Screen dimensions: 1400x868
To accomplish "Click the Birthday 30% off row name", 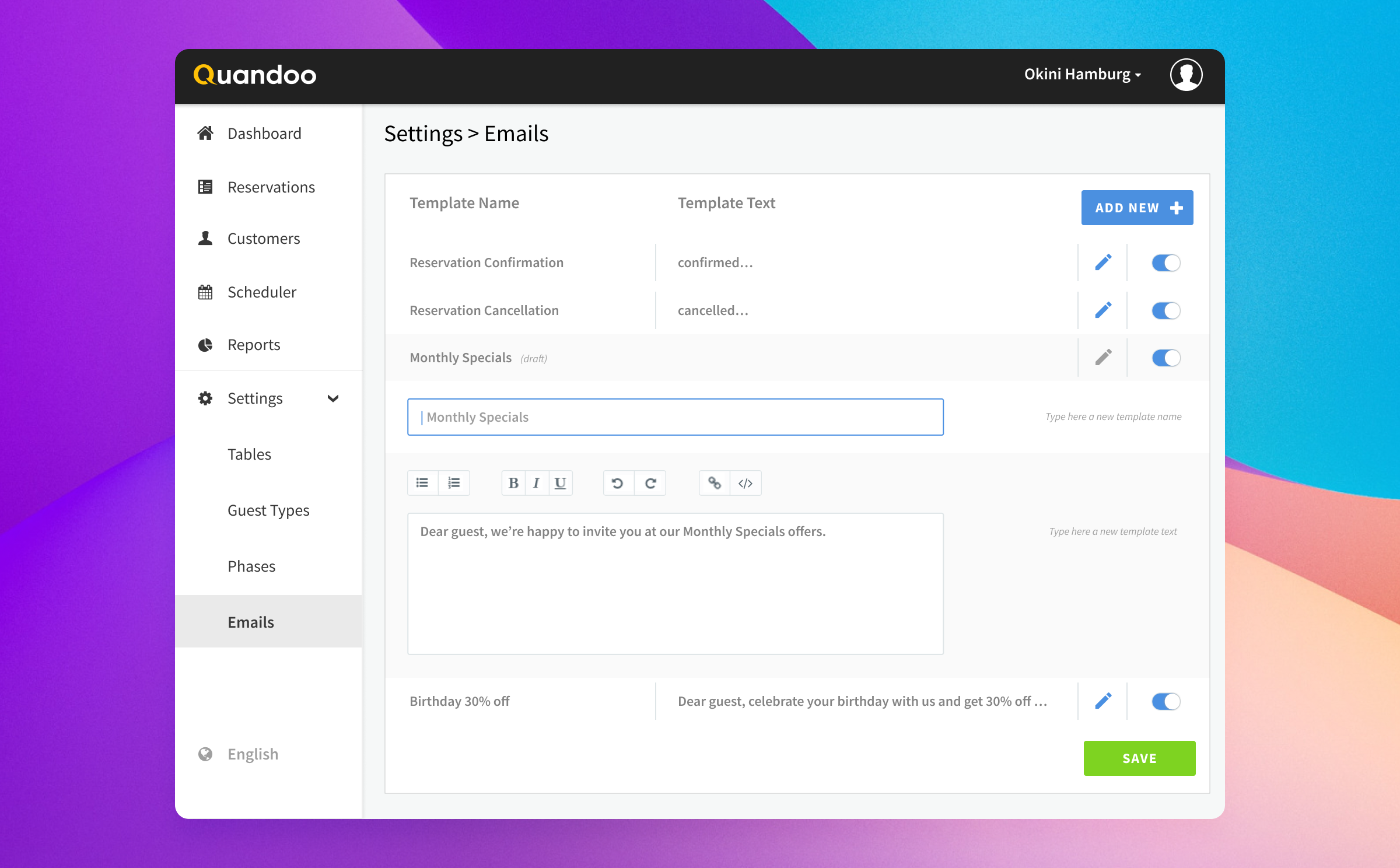I will (x=460, y=701).
